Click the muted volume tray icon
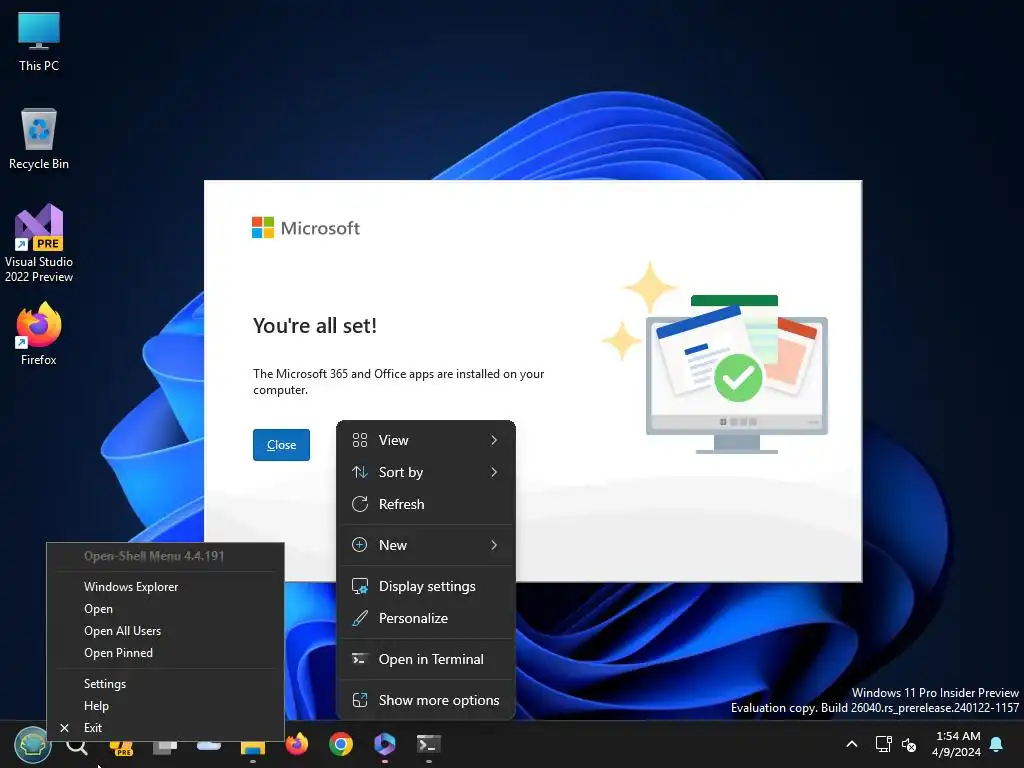 click(x=909, y=744)
